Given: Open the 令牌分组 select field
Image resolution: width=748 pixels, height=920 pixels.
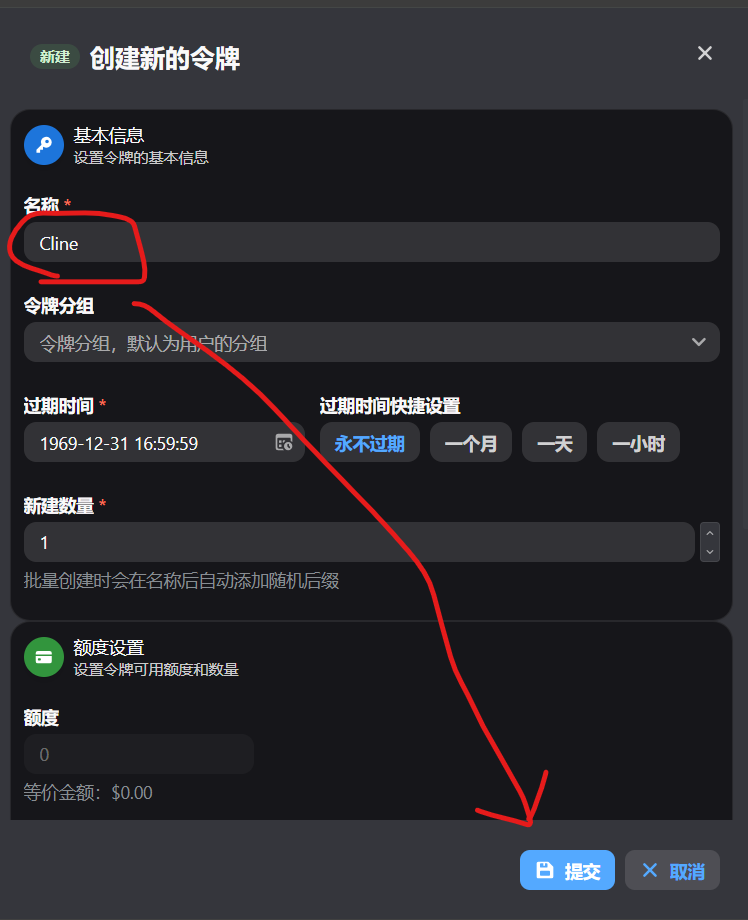Looking at the screenshot, I should click(x=371, y=342).
